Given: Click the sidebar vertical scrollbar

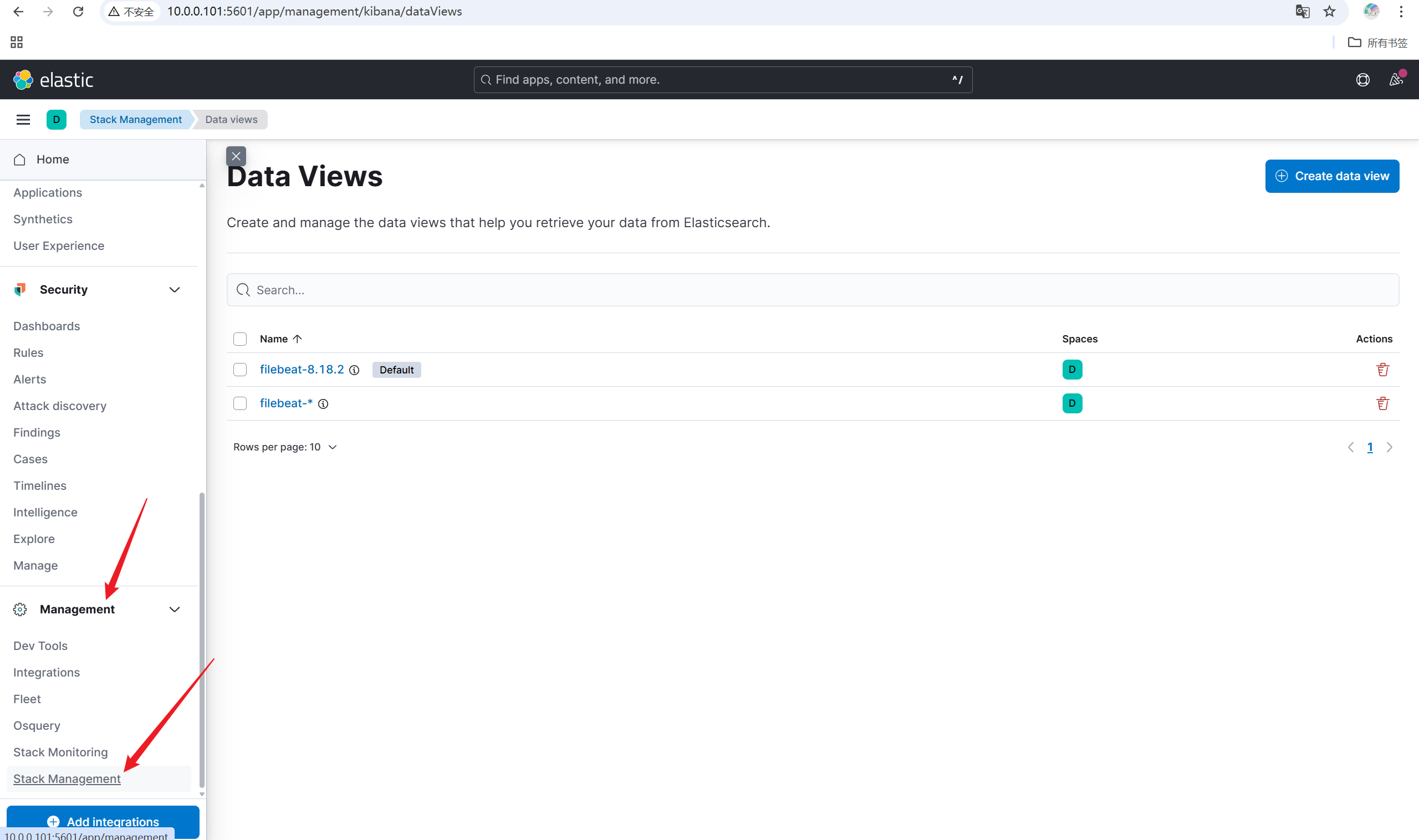Looking at the screenshot, I should pyautogui.click(x=202, y=639).
